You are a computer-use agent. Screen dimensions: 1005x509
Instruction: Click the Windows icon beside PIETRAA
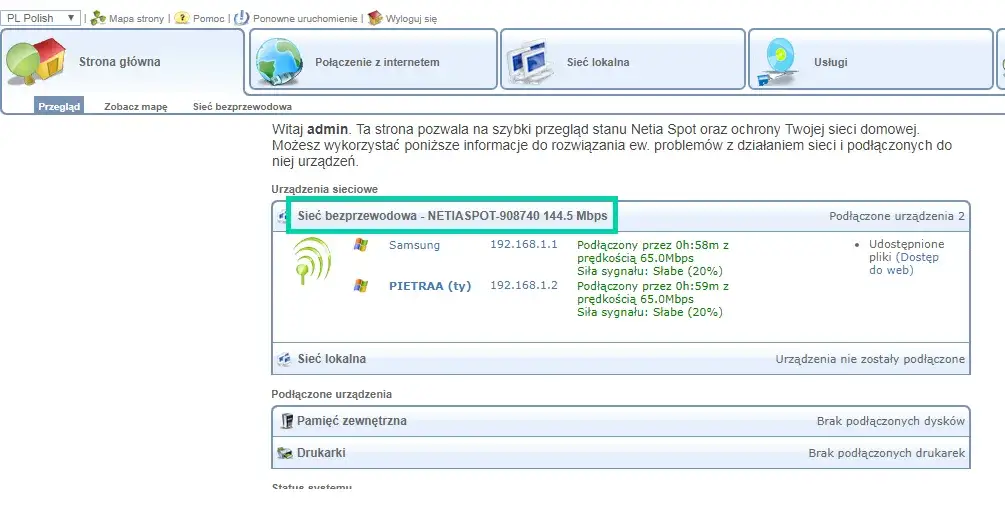pos(361,286)
